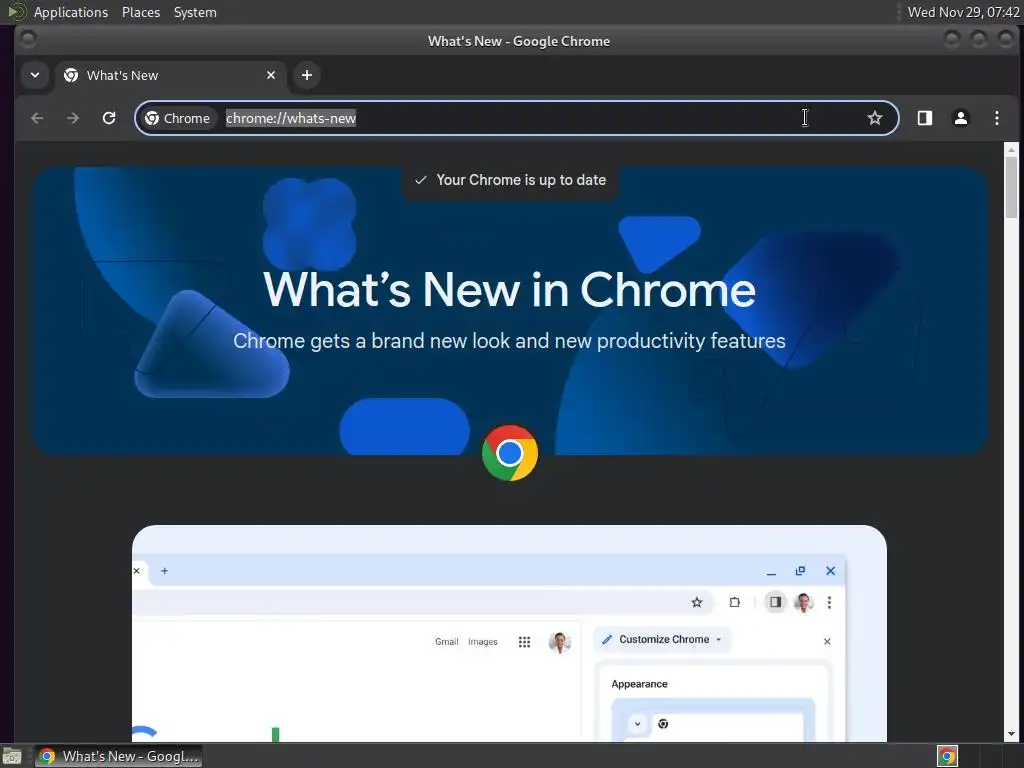
Task: Close the What's New tab
Action: tap(271, 75)
